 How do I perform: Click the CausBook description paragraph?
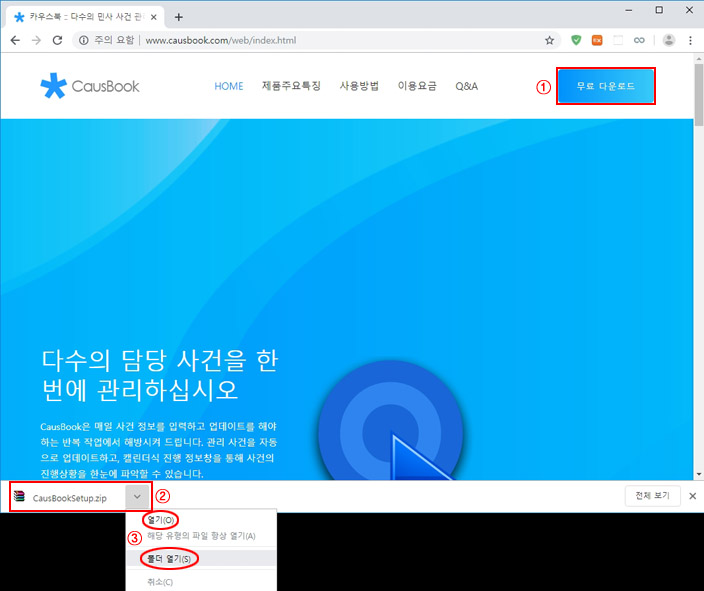point(158,450)
